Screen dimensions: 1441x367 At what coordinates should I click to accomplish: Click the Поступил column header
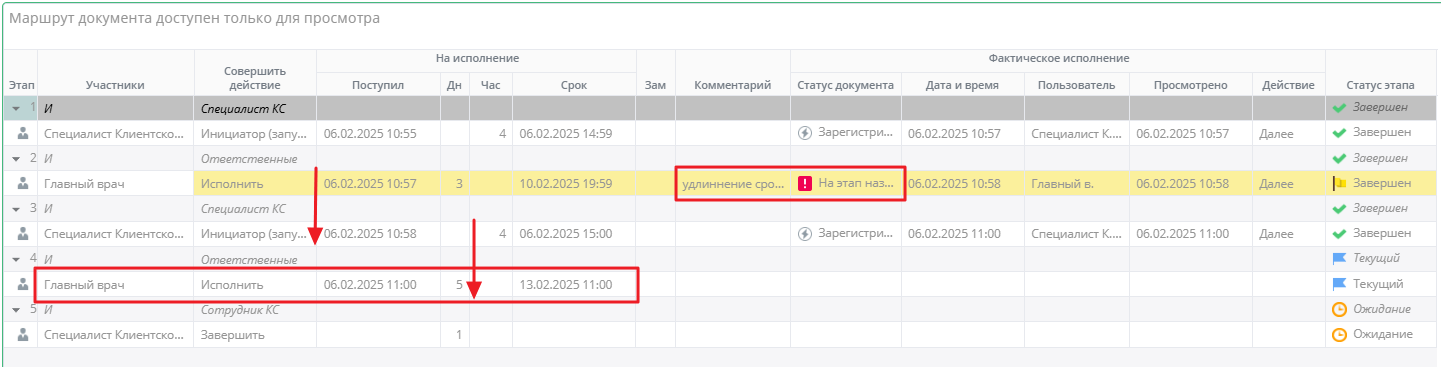point(378,85)
